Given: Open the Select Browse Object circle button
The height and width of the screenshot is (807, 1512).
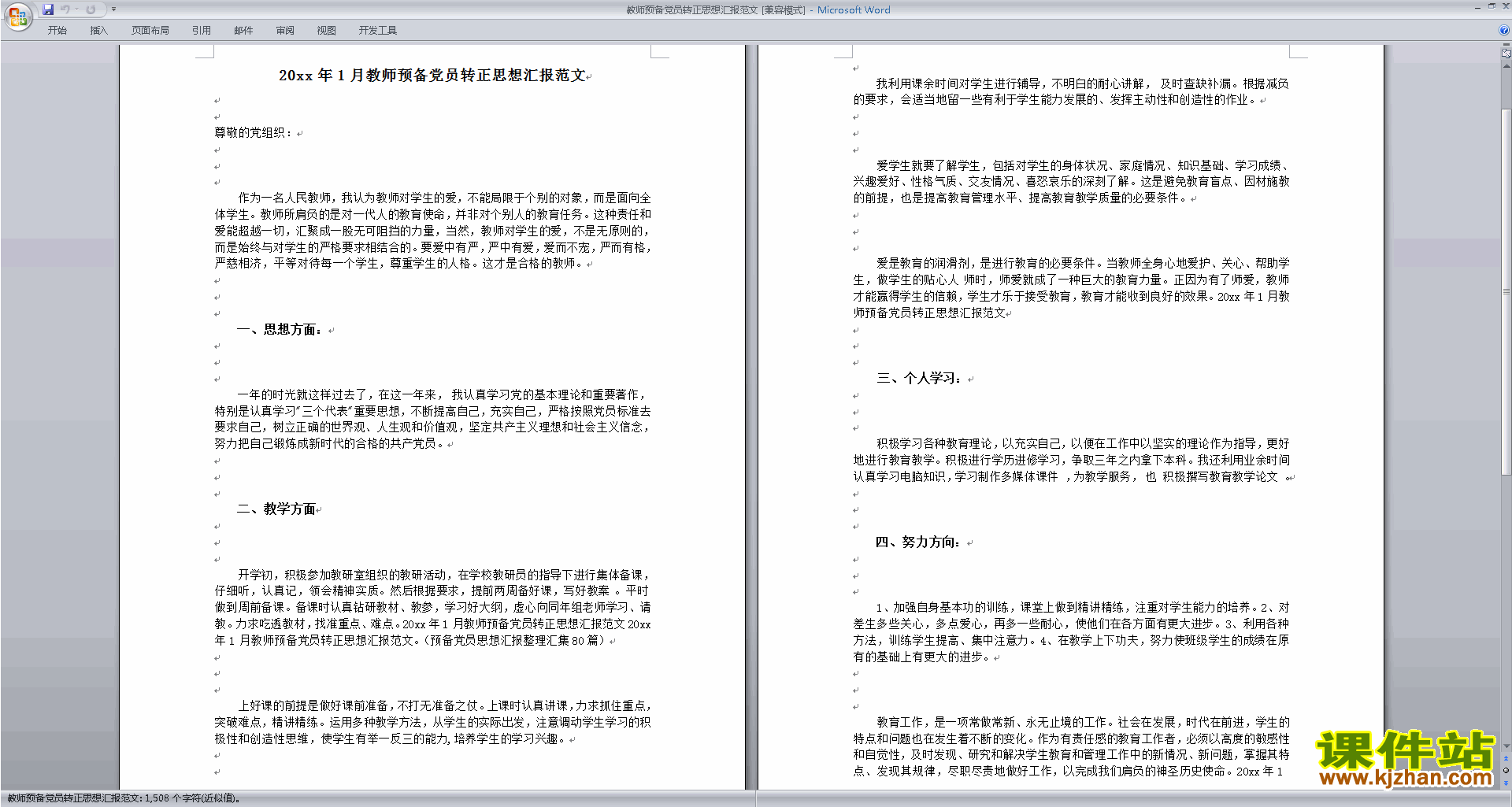Looking at the screenshot, I should 1506,771.
